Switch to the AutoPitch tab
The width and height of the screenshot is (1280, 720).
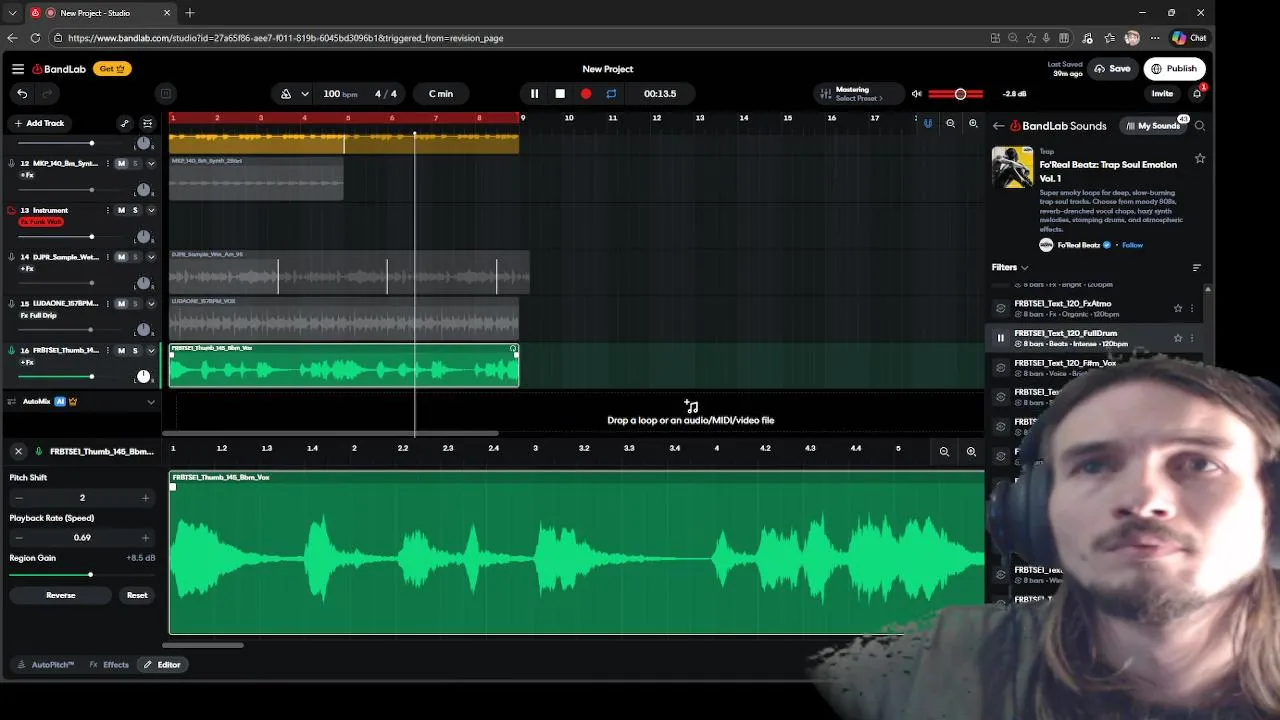pyautogui.click(x=46, y=665)
